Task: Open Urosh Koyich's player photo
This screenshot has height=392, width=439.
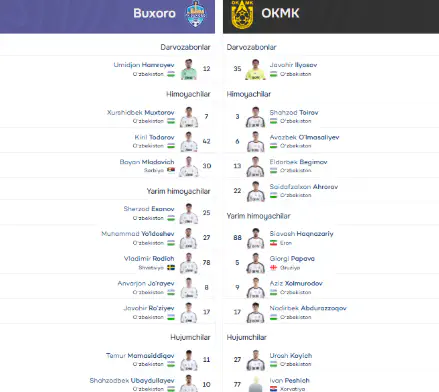Action: [x=255, y=360]
